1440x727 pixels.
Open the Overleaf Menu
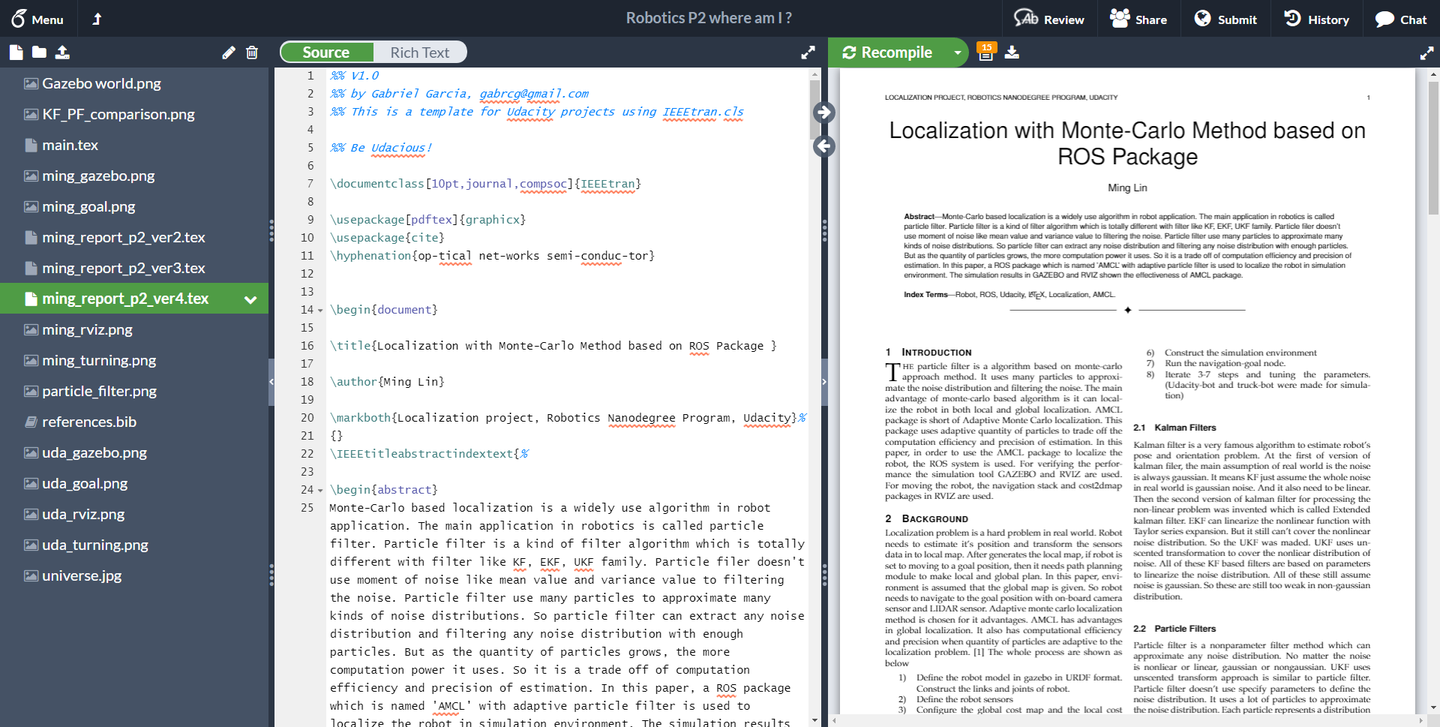click(37, 19)
